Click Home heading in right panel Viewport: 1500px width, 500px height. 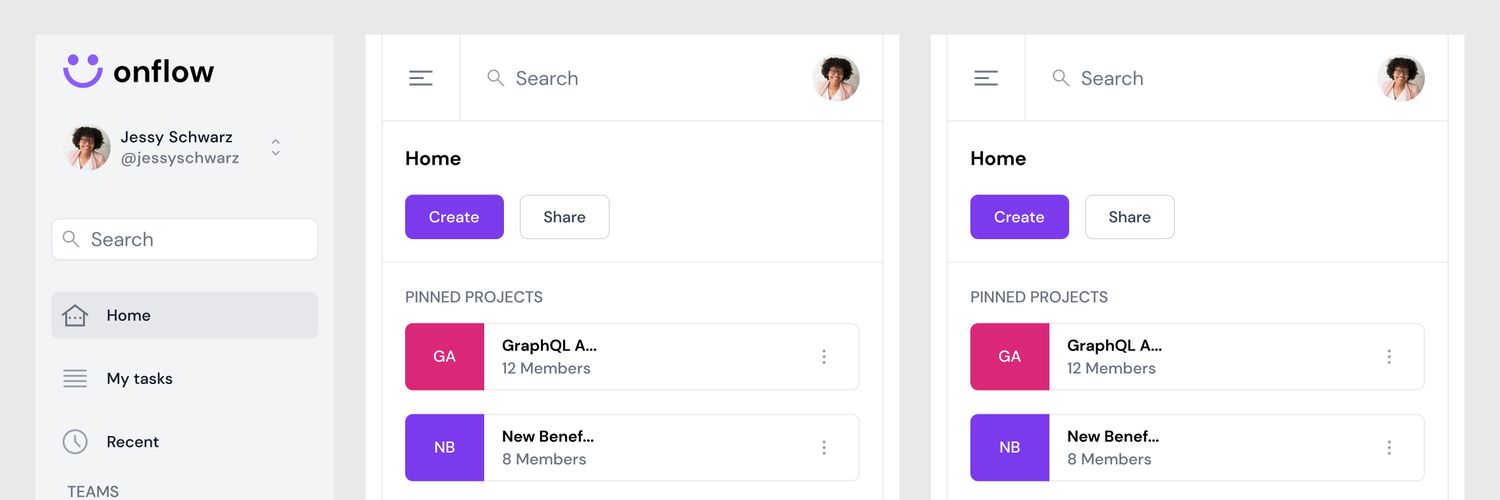pyautogui.click(x=998, y=158)
